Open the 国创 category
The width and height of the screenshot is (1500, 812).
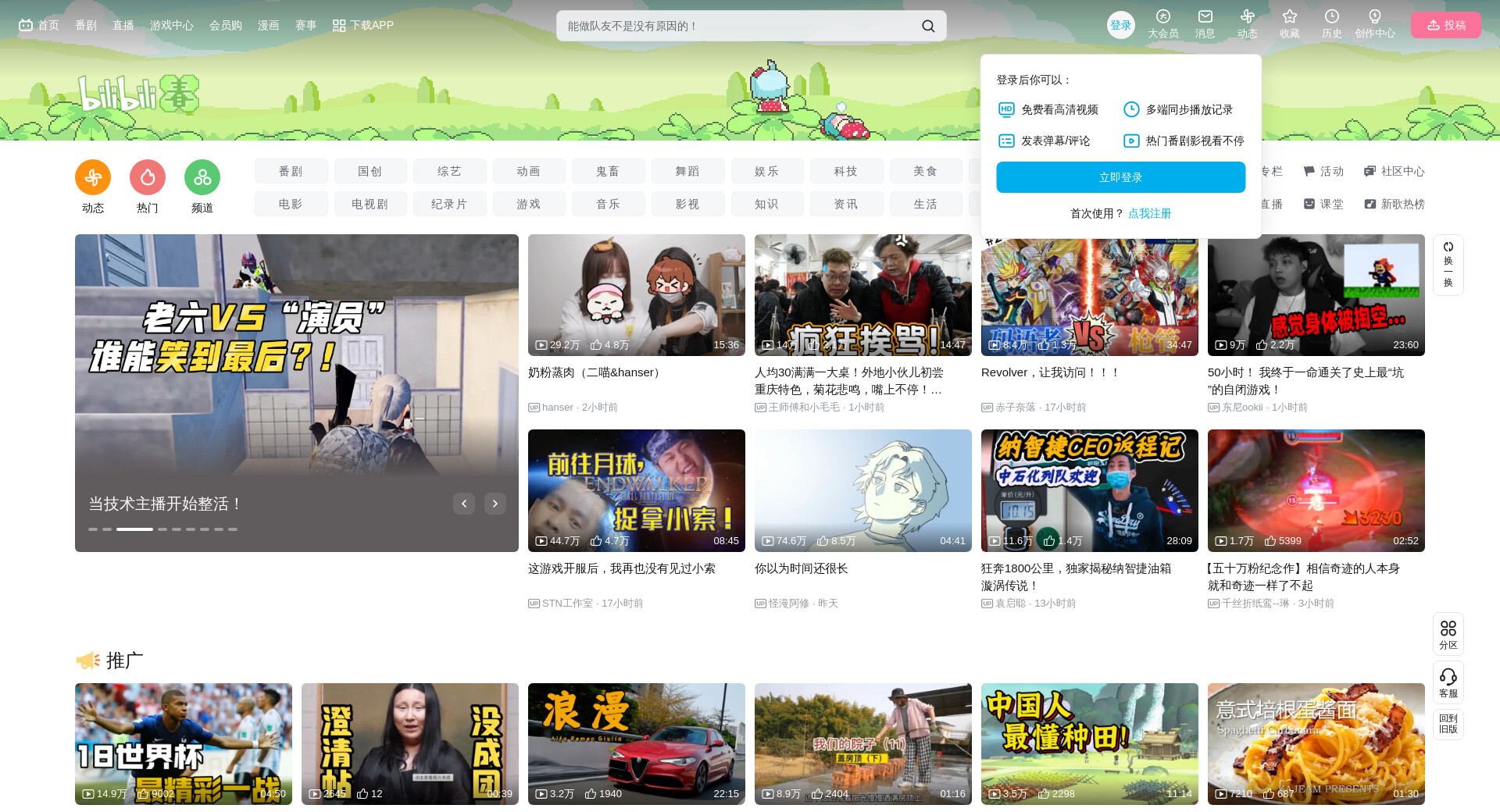[x=370, y=171]
